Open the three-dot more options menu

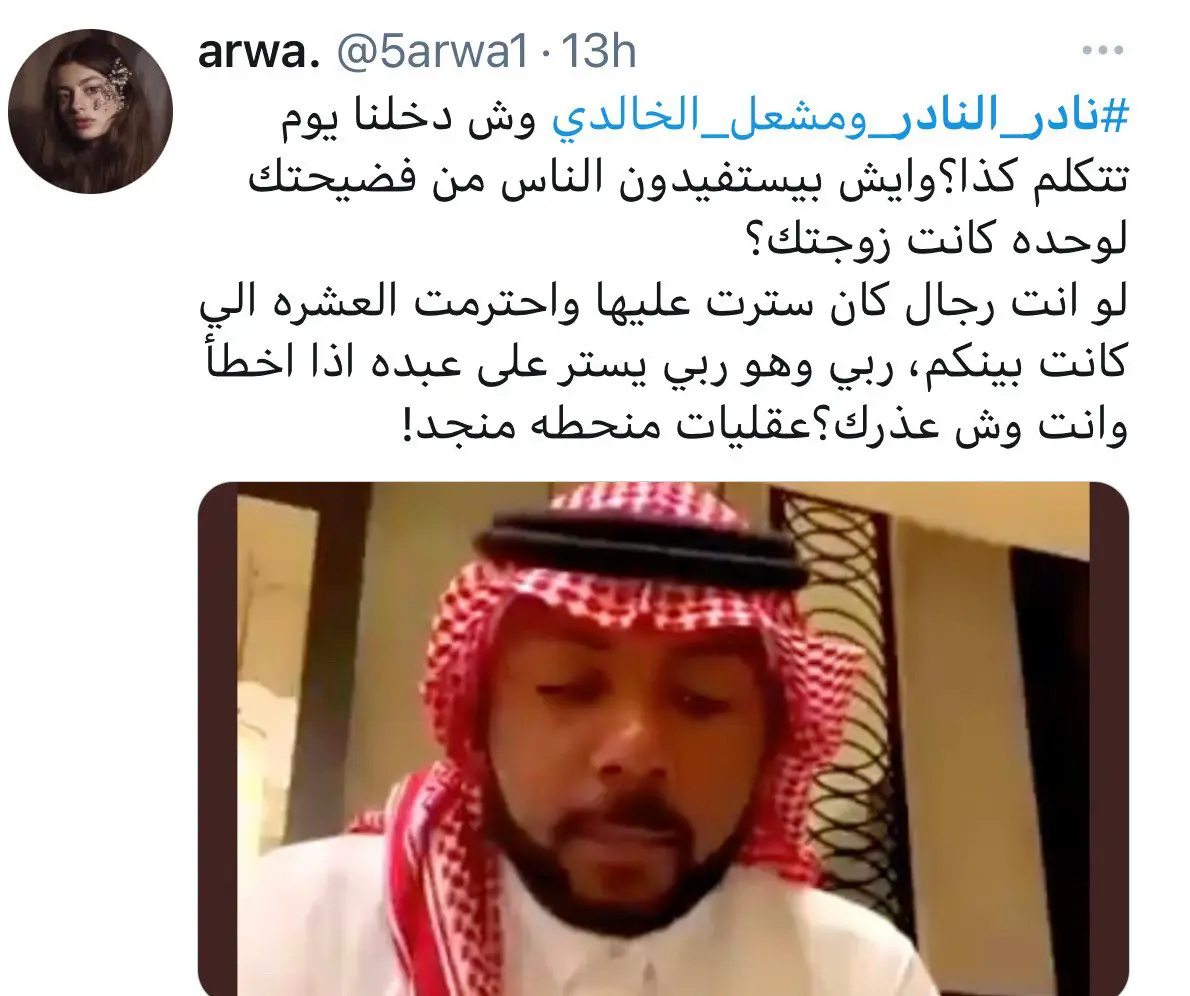click(x=1103, y=51)
